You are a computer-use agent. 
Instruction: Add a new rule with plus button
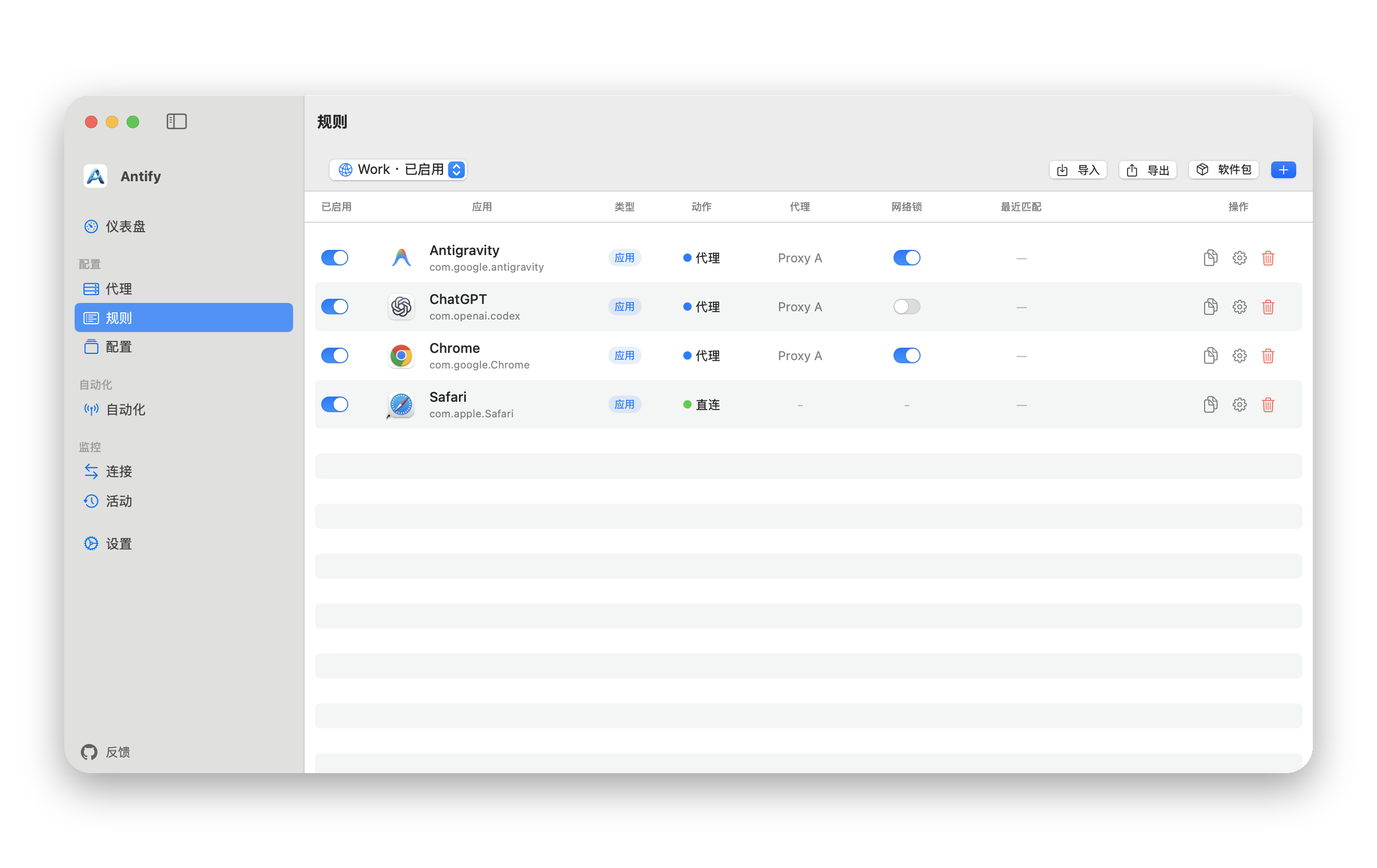tap(1283, 170)
